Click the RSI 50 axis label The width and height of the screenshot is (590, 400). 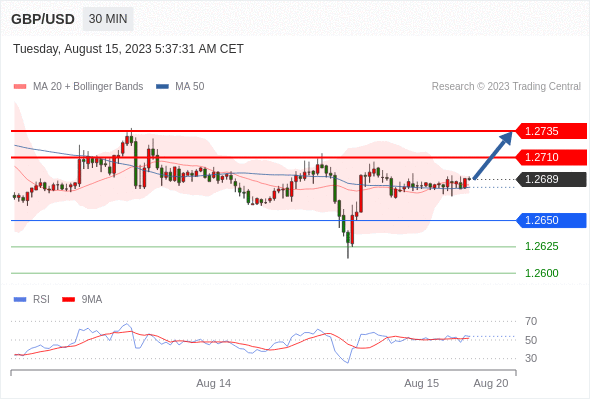[531, 340]
